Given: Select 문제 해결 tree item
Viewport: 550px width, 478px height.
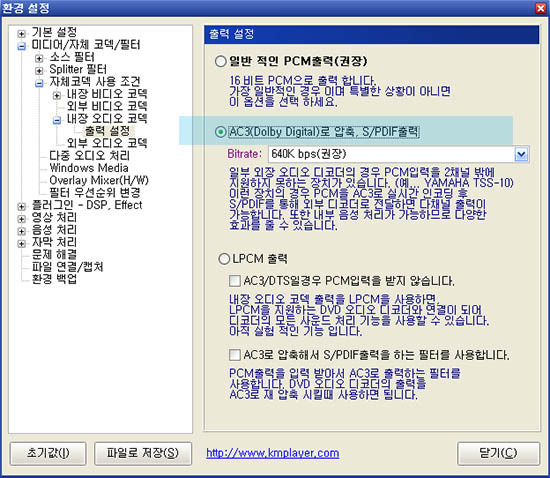Looking at the screenshot, I should point(54,254).
